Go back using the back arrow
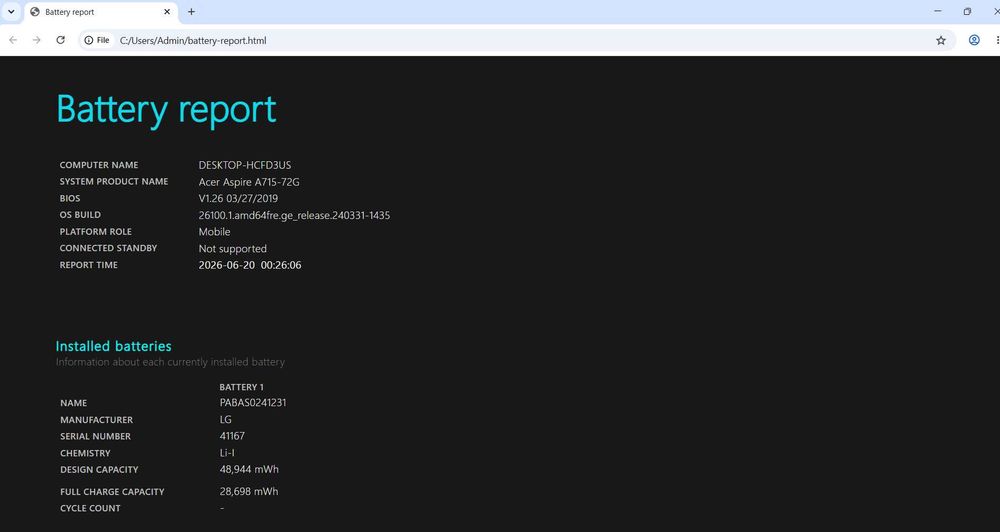Viewport: 1000px width, 532px height. pyautogui.click(x=13, y=40)
